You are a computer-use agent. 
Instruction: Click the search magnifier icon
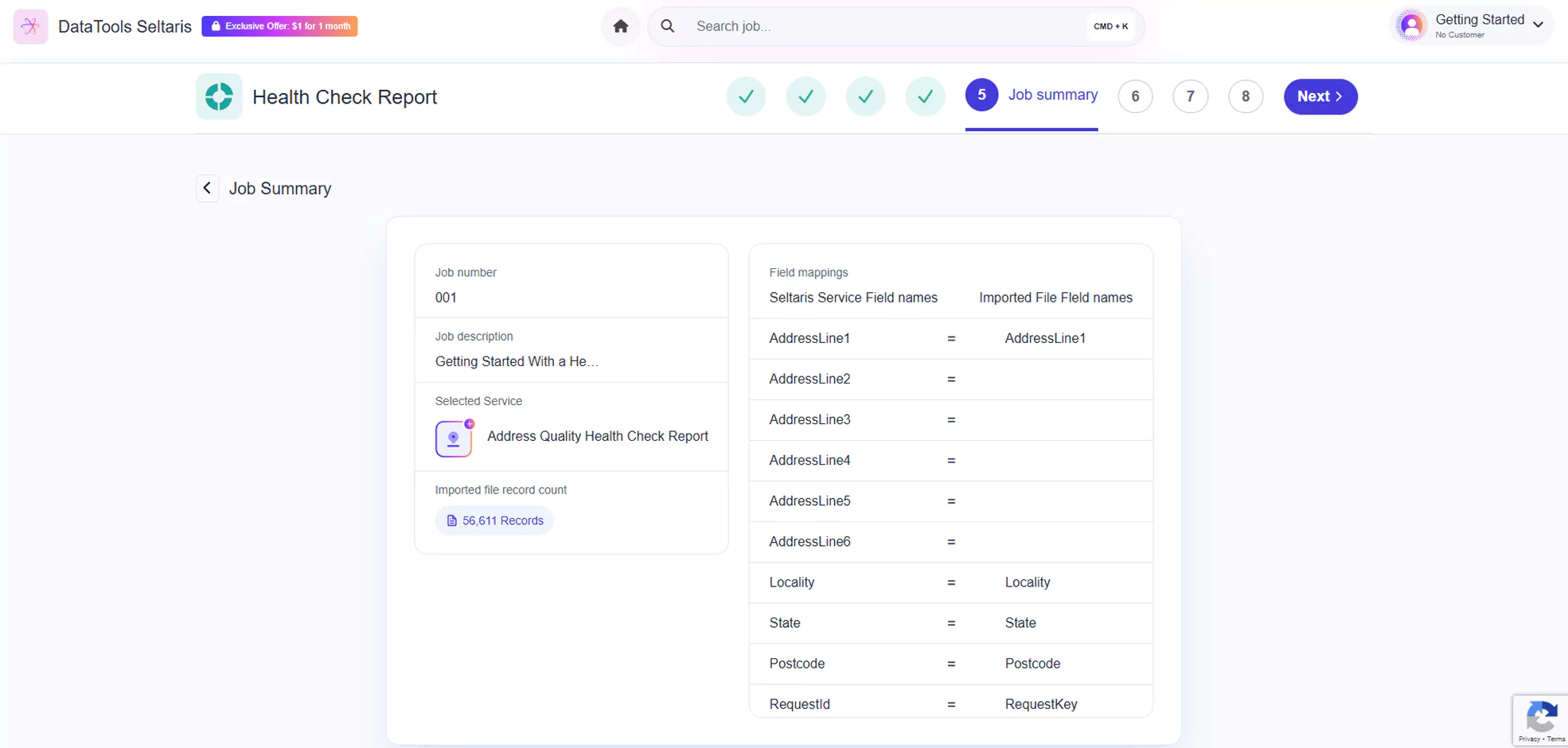(x=668, y=26)
